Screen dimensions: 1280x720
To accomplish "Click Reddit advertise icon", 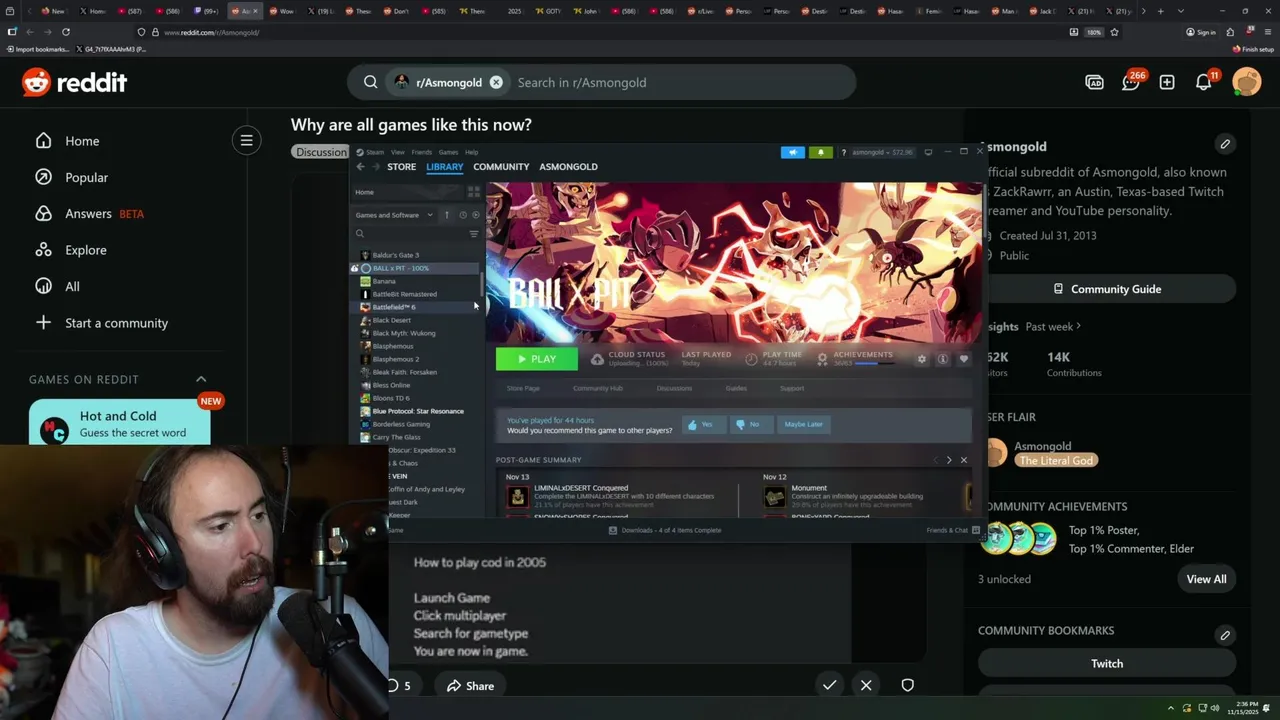I will 1094,82.
